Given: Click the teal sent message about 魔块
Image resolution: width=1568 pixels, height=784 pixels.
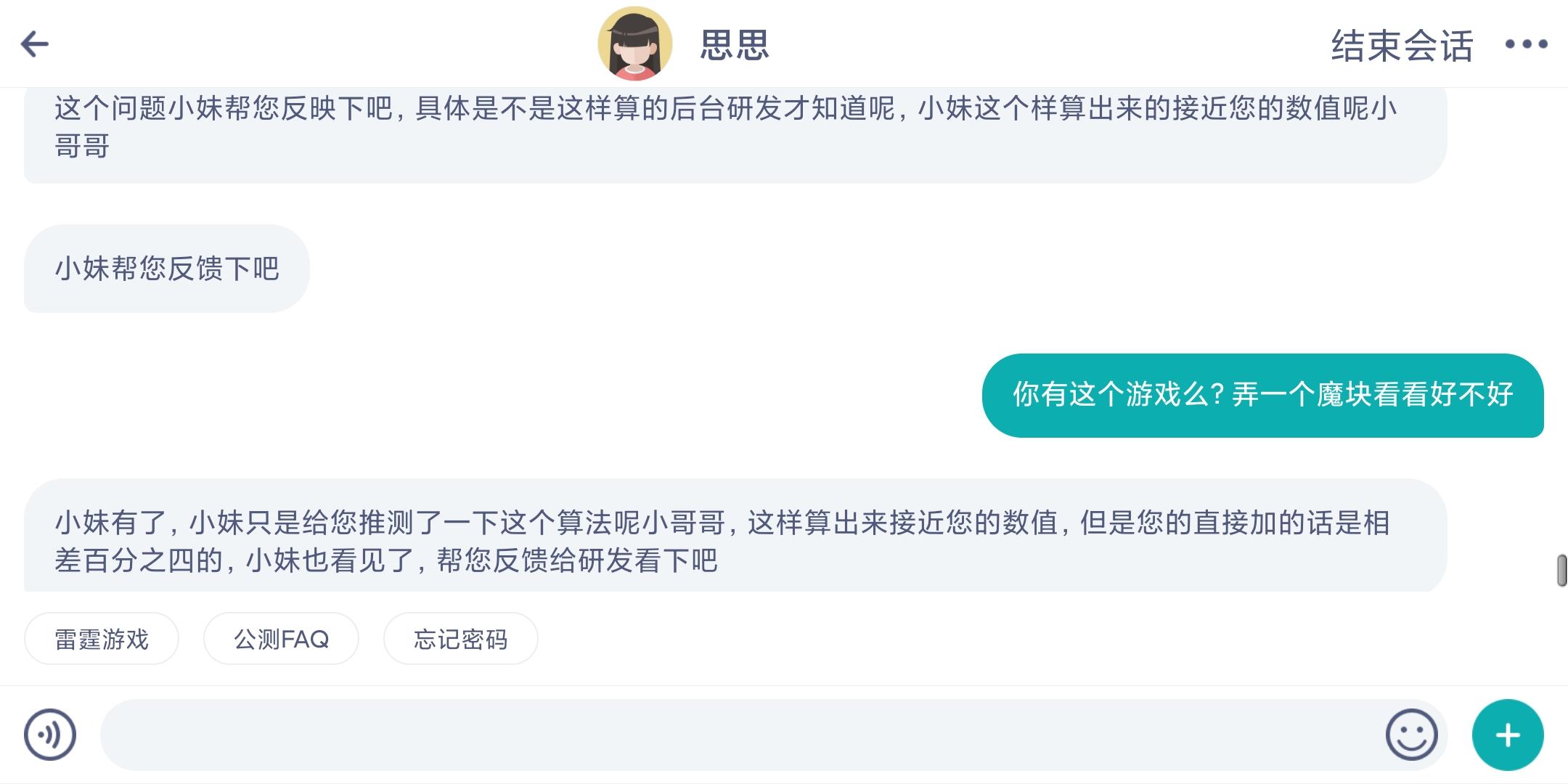Looking at the screenshot, I should pyautogui.click(x=1262, y=395).
